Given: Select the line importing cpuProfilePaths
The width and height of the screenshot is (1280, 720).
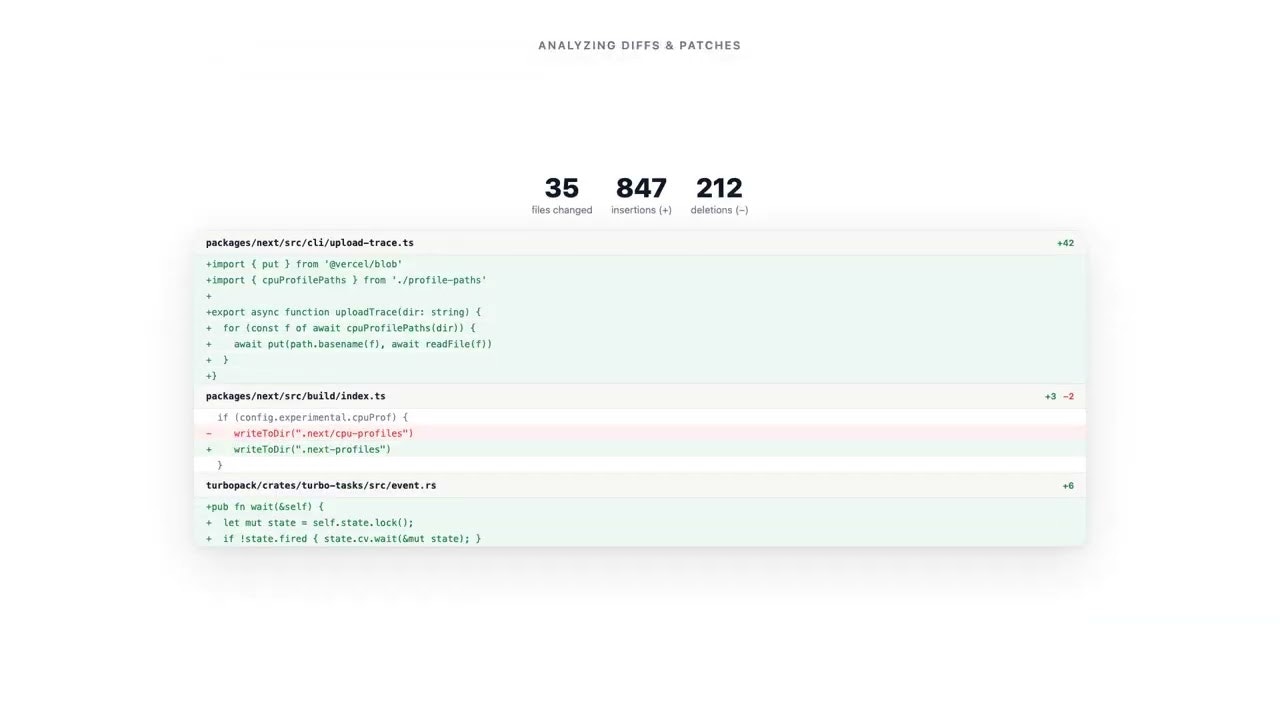Looking at the screenshot, I should click(640, 280).
